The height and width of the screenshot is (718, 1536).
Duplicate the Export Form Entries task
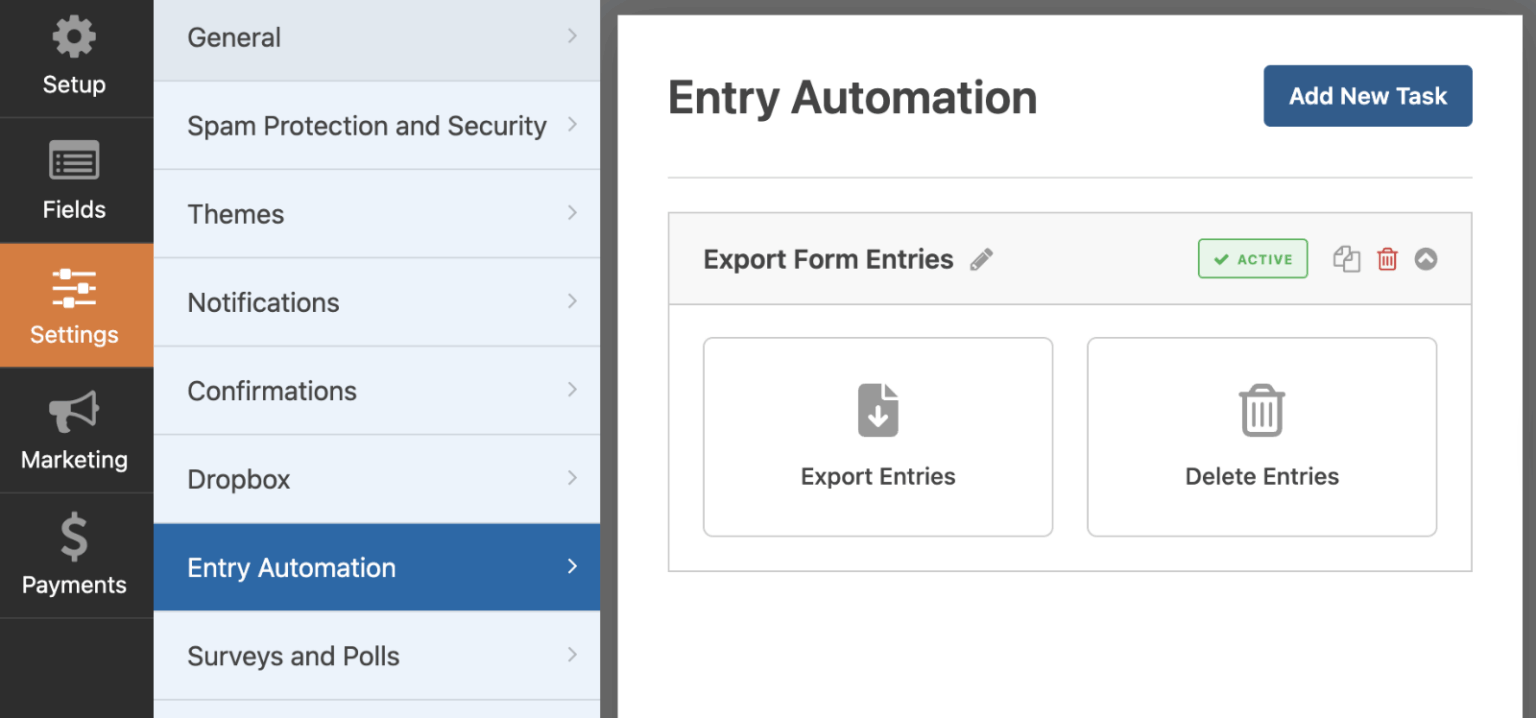1346,258
